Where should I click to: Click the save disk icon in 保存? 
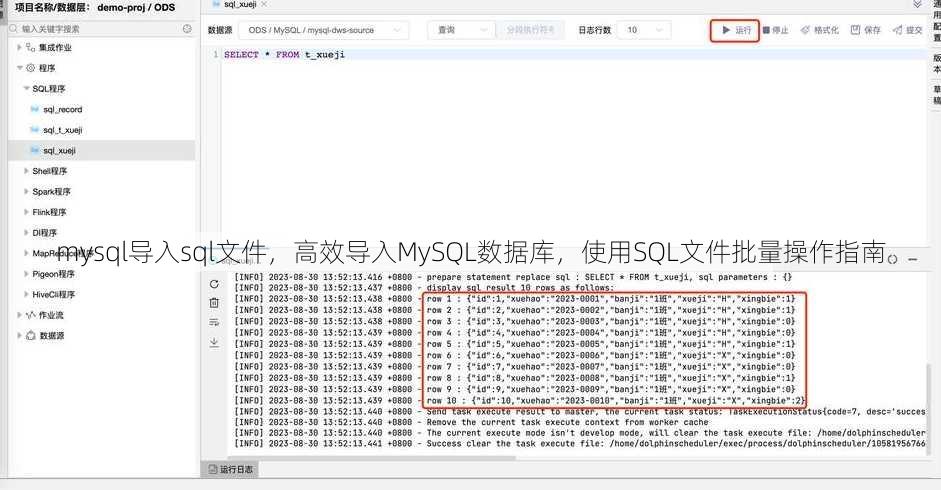(x=855, y=30)
